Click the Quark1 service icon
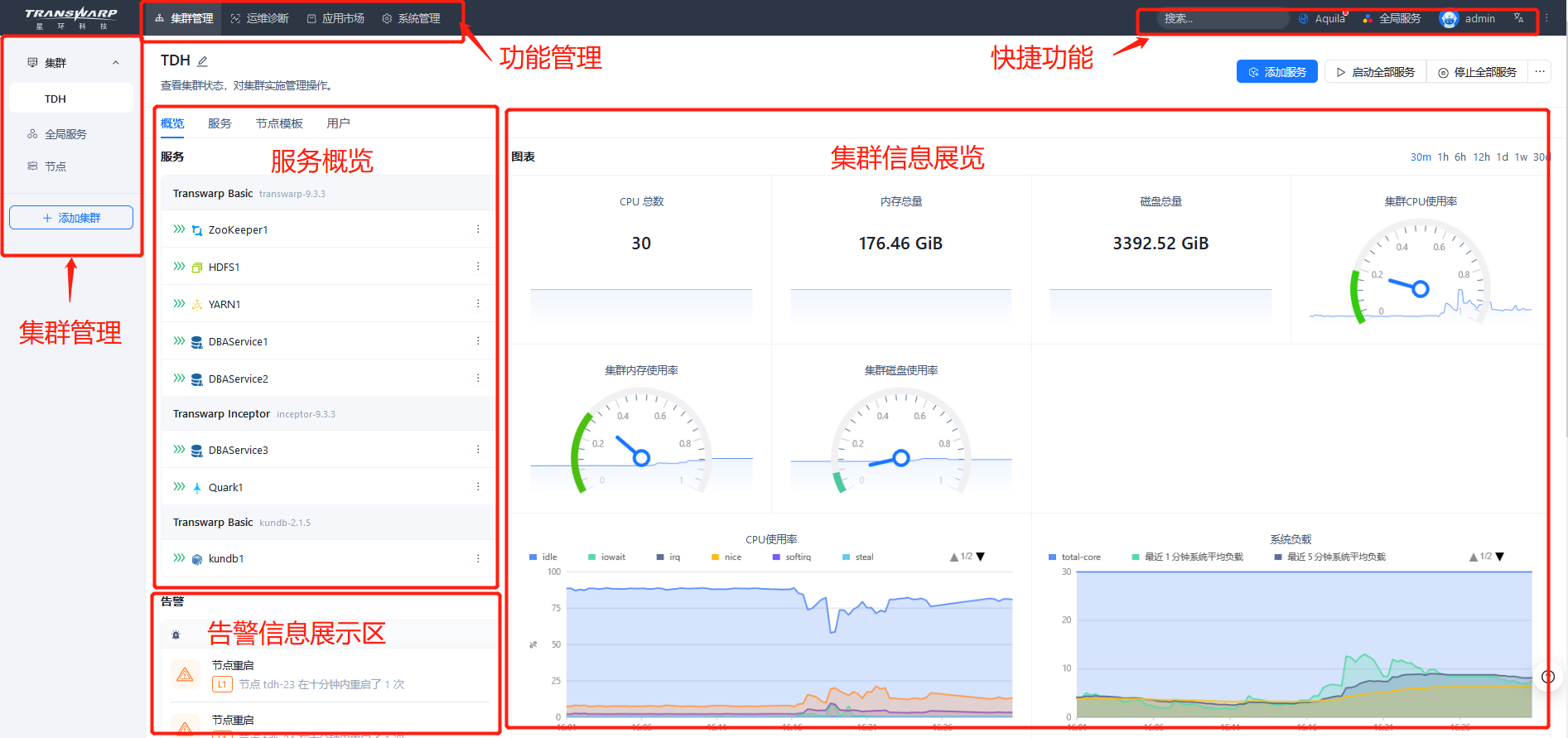1568x738 pixels. tap(197, 488)
